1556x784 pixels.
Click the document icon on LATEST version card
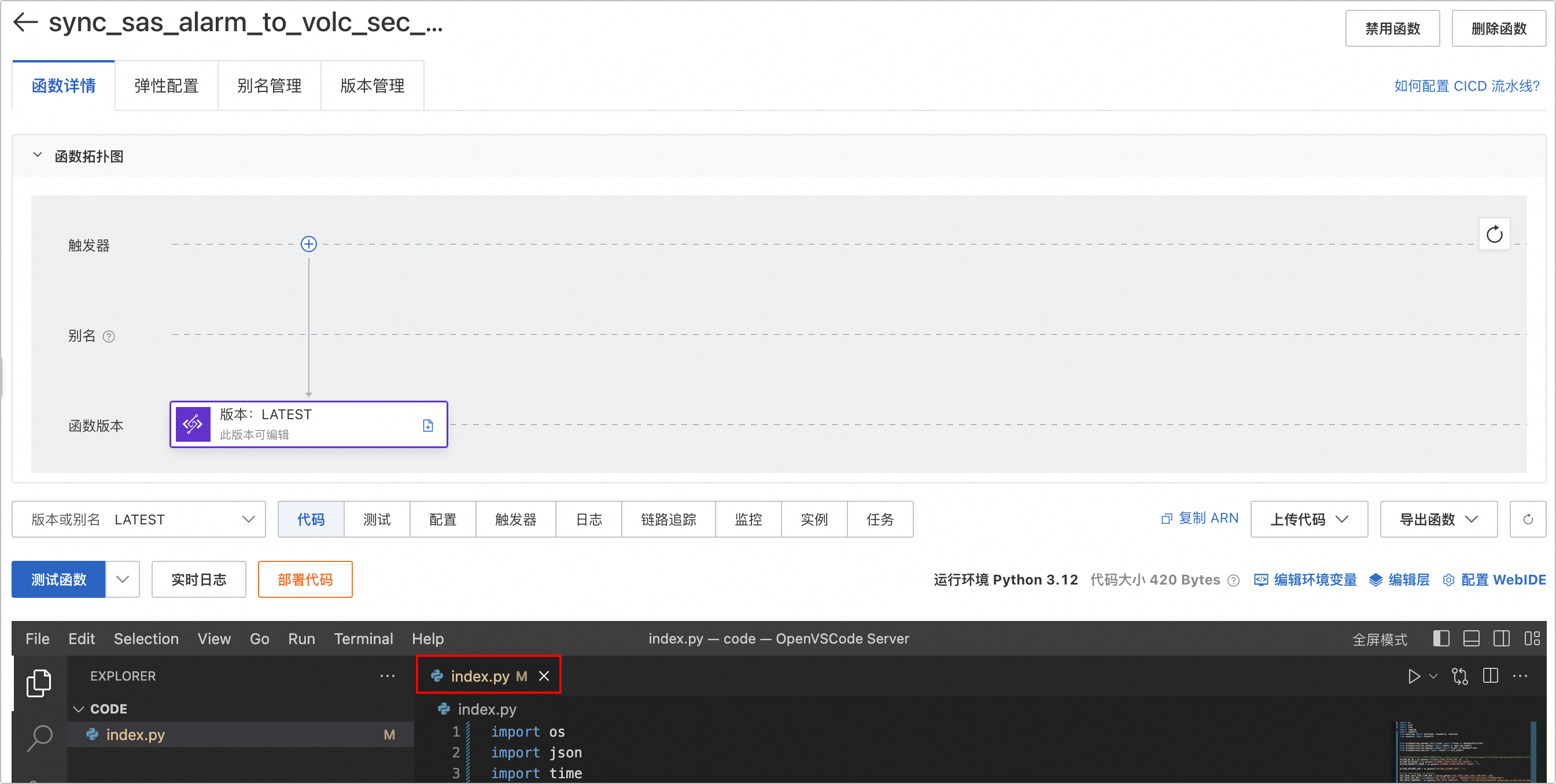(x=427, y=426)
